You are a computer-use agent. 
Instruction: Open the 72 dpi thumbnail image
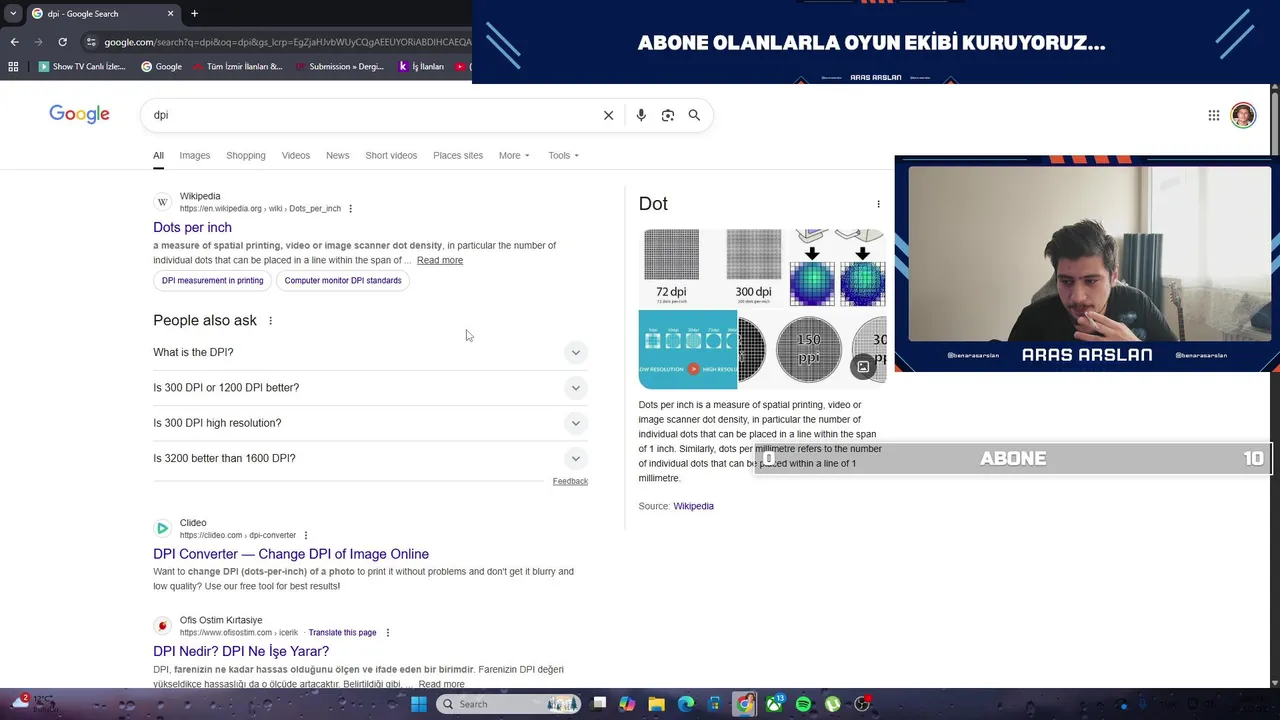(x=671, y=268)
